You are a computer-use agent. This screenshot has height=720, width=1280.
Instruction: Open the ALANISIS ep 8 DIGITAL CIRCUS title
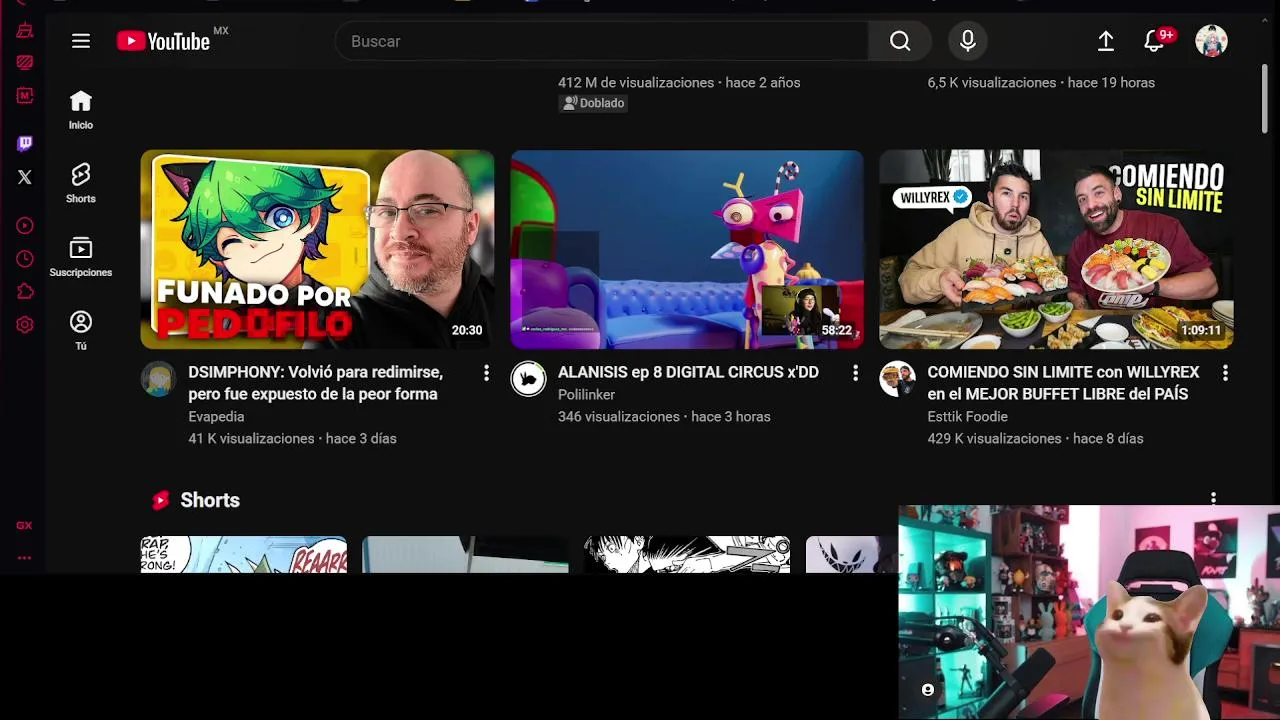click(x=688, y=372)
